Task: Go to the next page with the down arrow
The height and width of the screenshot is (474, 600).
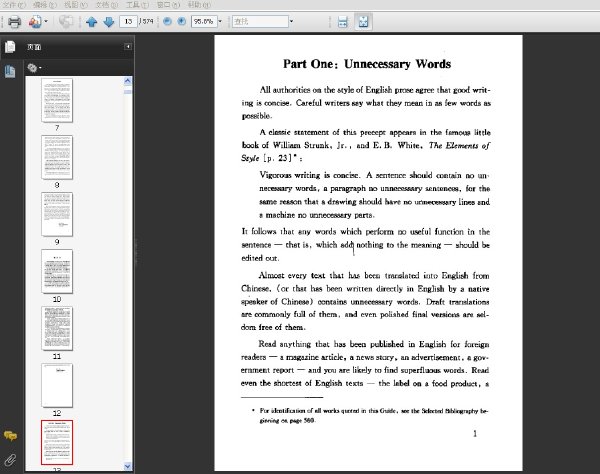Action: [x=109, y=22]
